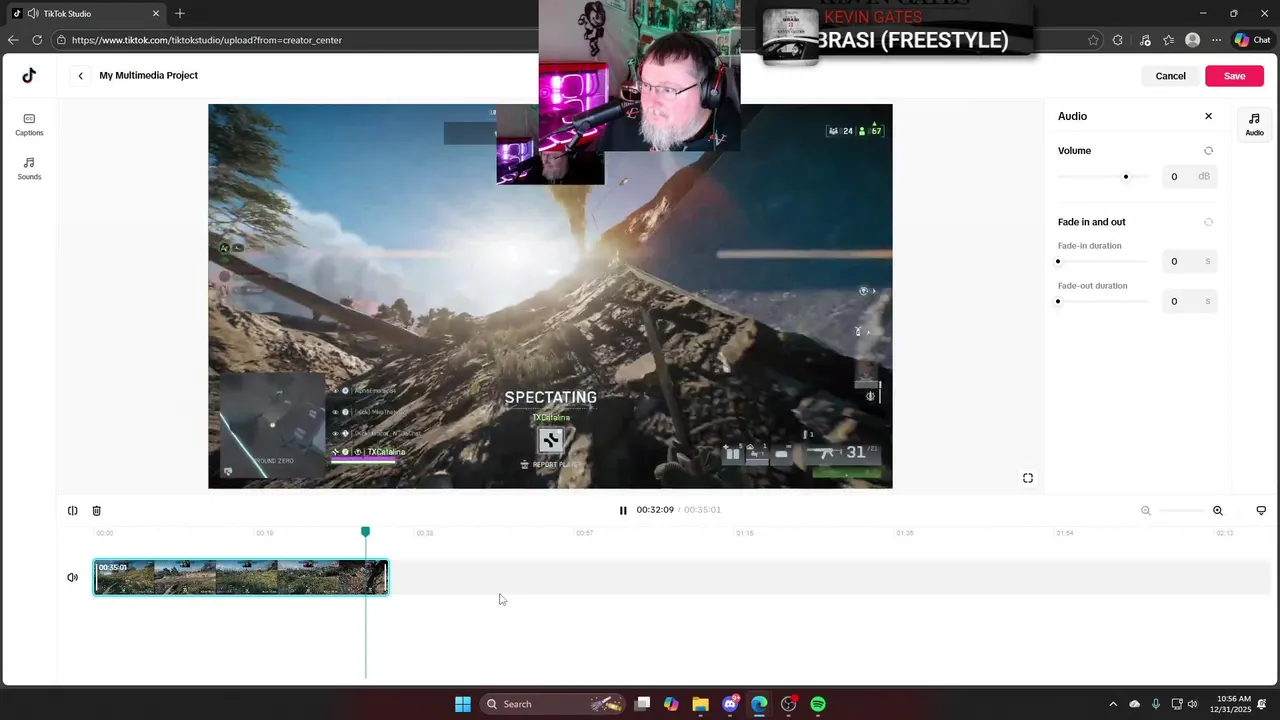Viewport: 1280px width, 720px height.
Task: Click the Fade-in duration slider handle
Action: click(1058, 262)
